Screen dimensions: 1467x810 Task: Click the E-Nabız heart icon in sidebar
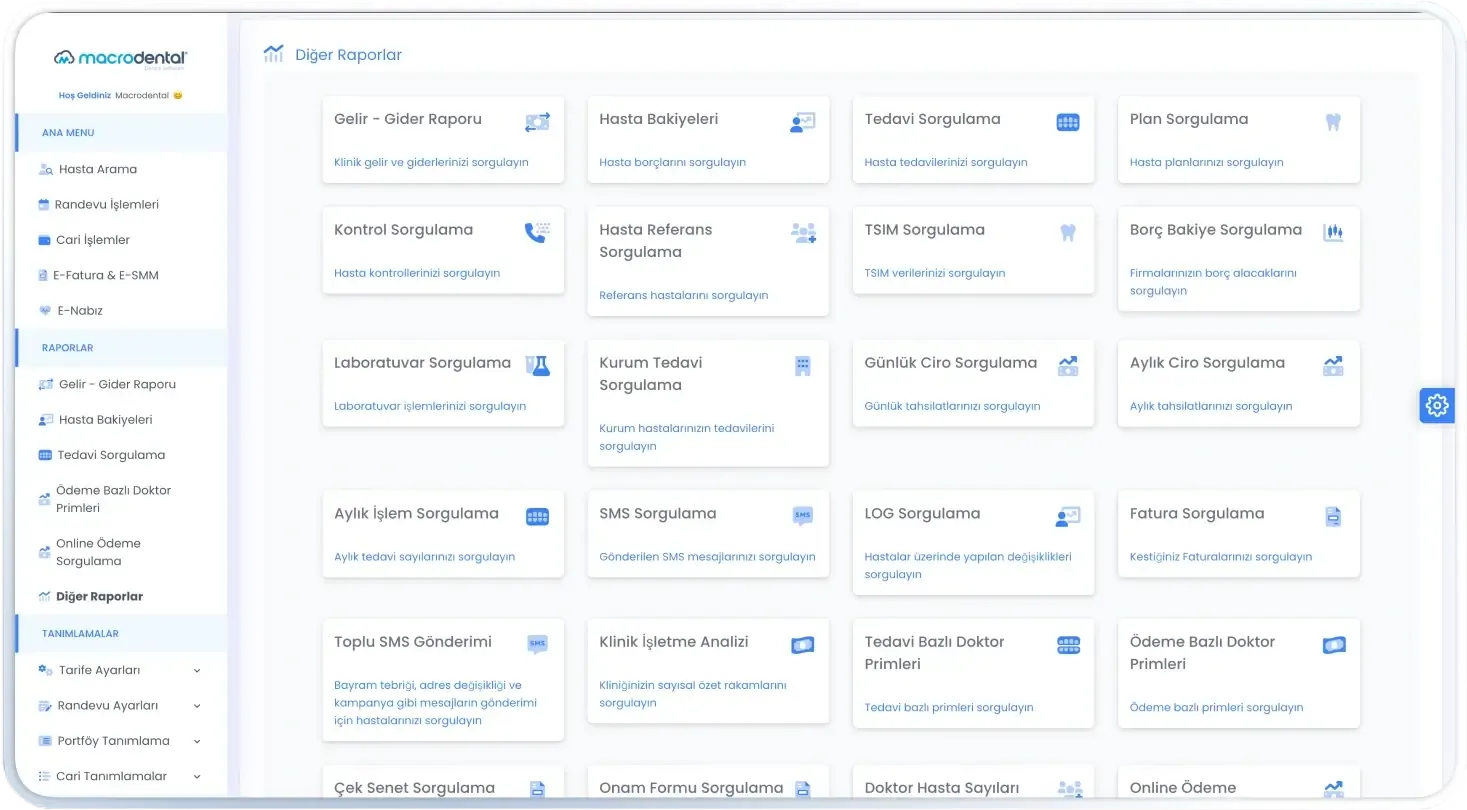pyautogui.click(x=45, y=311)
